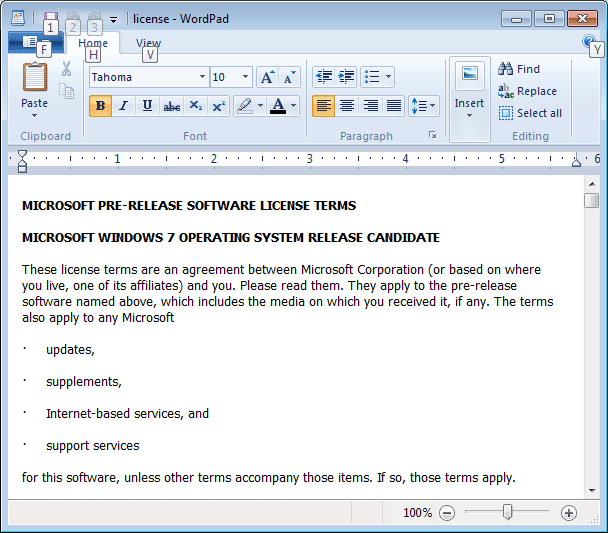
Task: Toggle Bold formatting off
Action: (100, 106)
